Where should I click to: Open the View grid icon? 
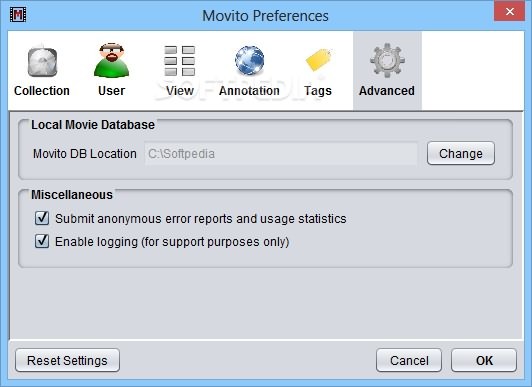tap(179, 61)
